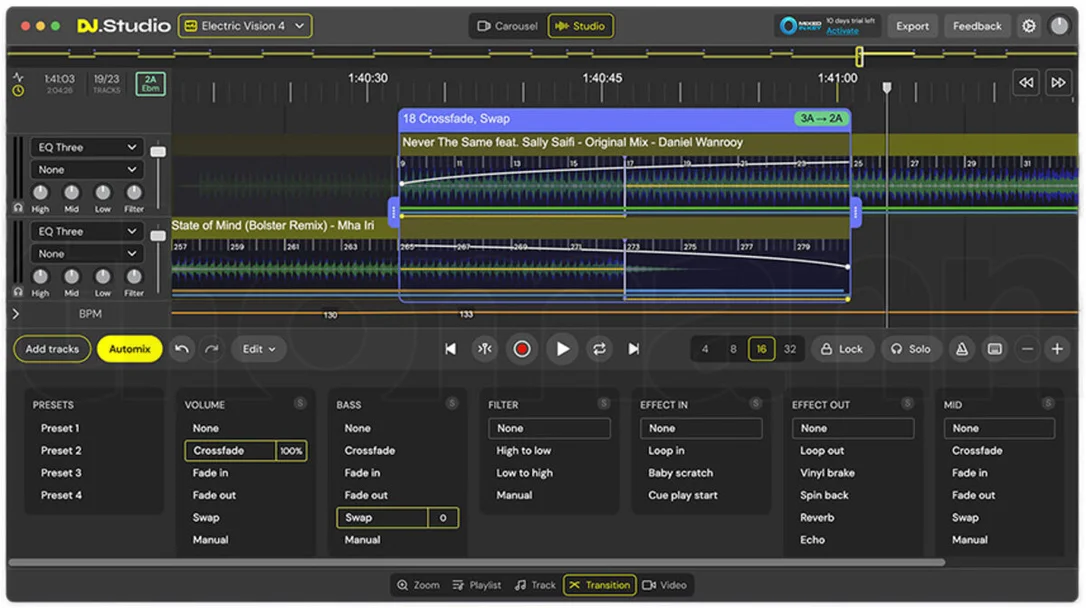This screenshot has width=1086, height=608.
Task: Start playback with the Play button
Action: pos(562,349)
